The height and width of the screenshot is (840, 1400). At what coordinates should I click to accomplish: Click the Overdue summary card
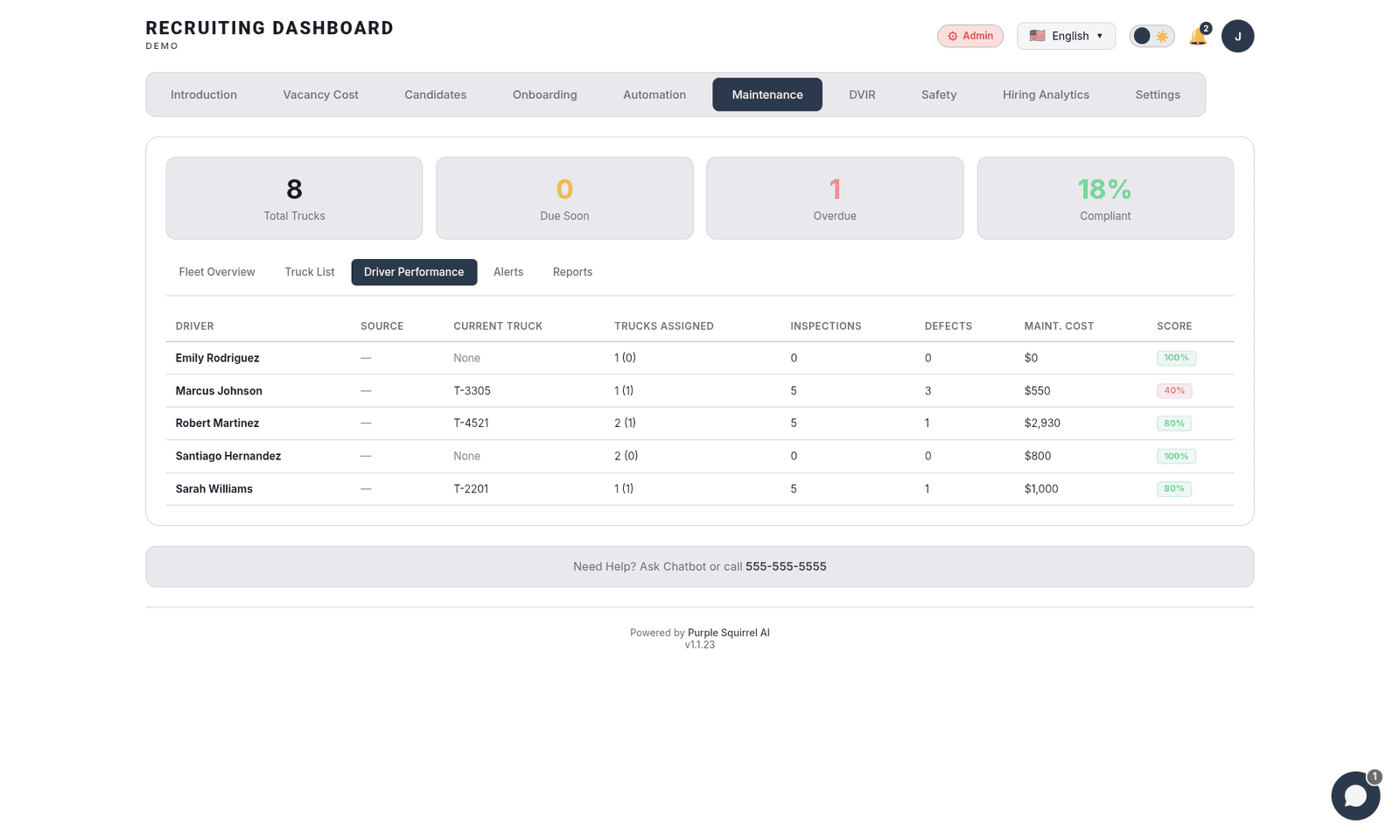(834, 199)
